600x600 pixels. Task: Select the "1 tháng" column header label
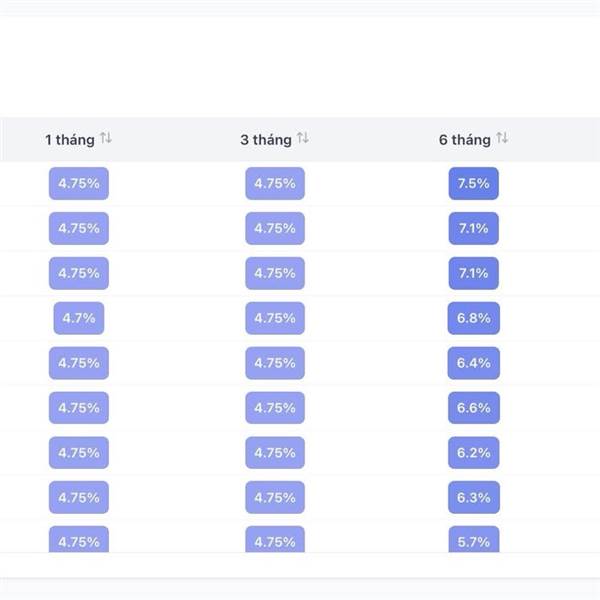pos(70,139)
